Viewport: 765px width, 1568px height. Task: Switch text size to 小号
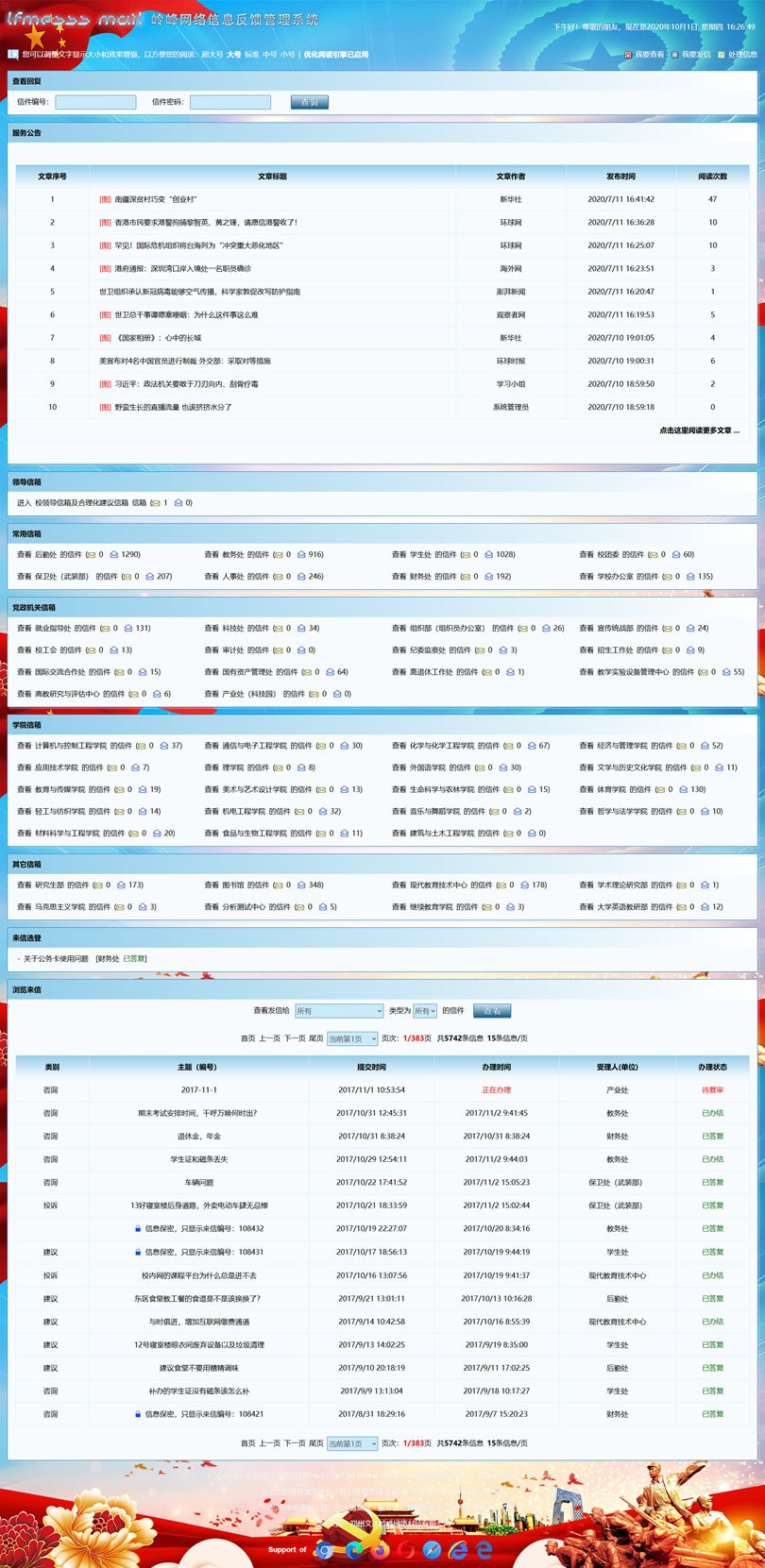tap(288, 55)
